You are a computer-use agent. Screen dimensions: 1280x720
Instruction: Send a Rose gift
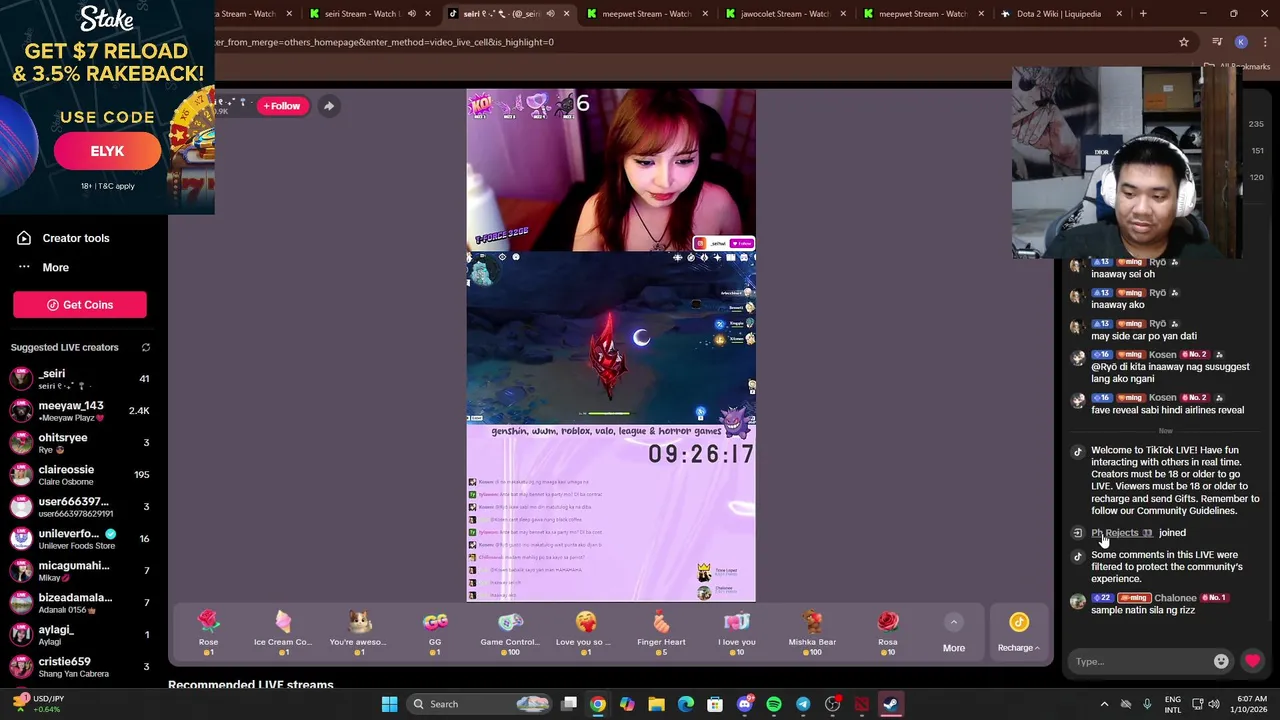tap(208, 633)
